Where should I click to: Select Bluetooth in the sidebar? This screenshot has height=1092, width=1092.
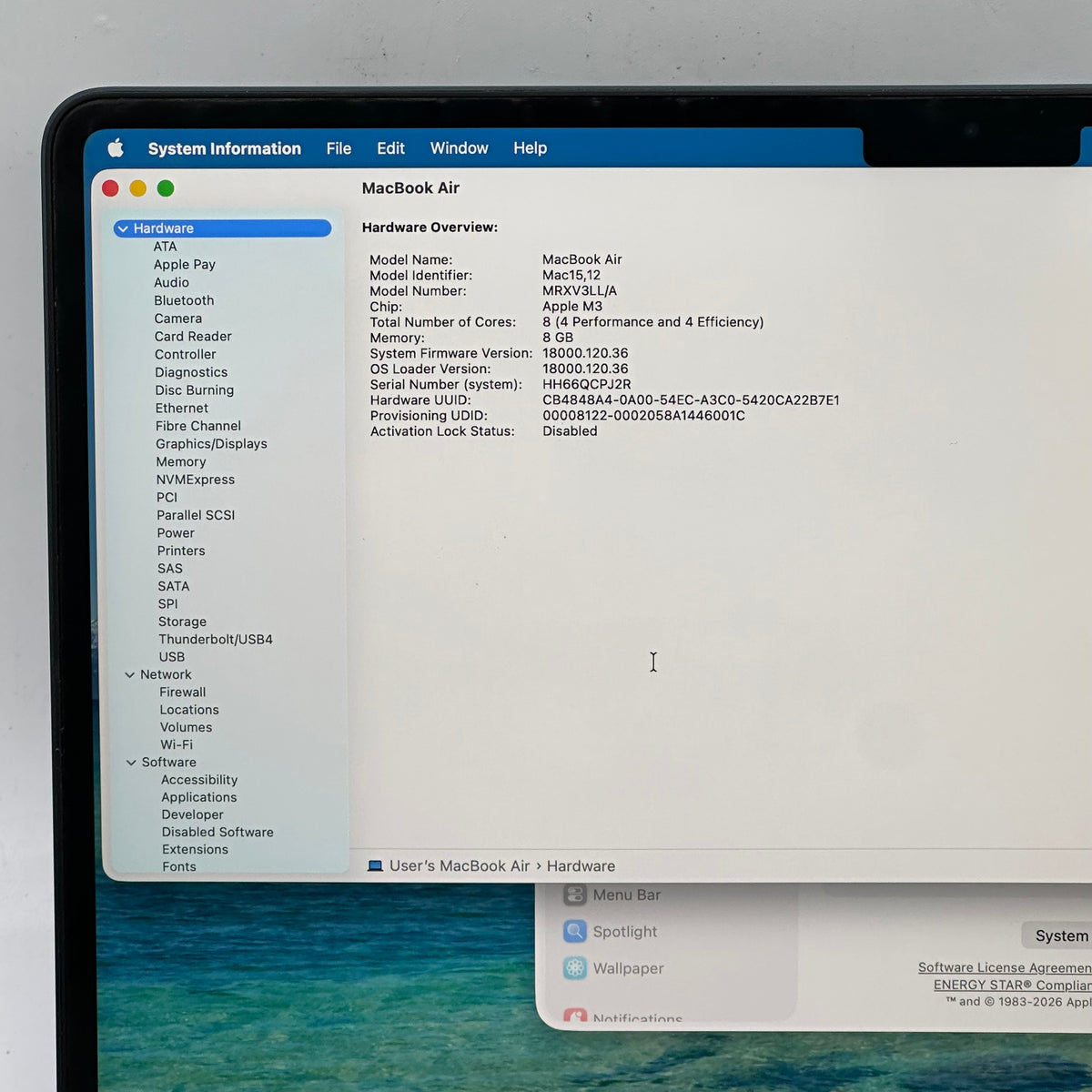coord(184,300)
